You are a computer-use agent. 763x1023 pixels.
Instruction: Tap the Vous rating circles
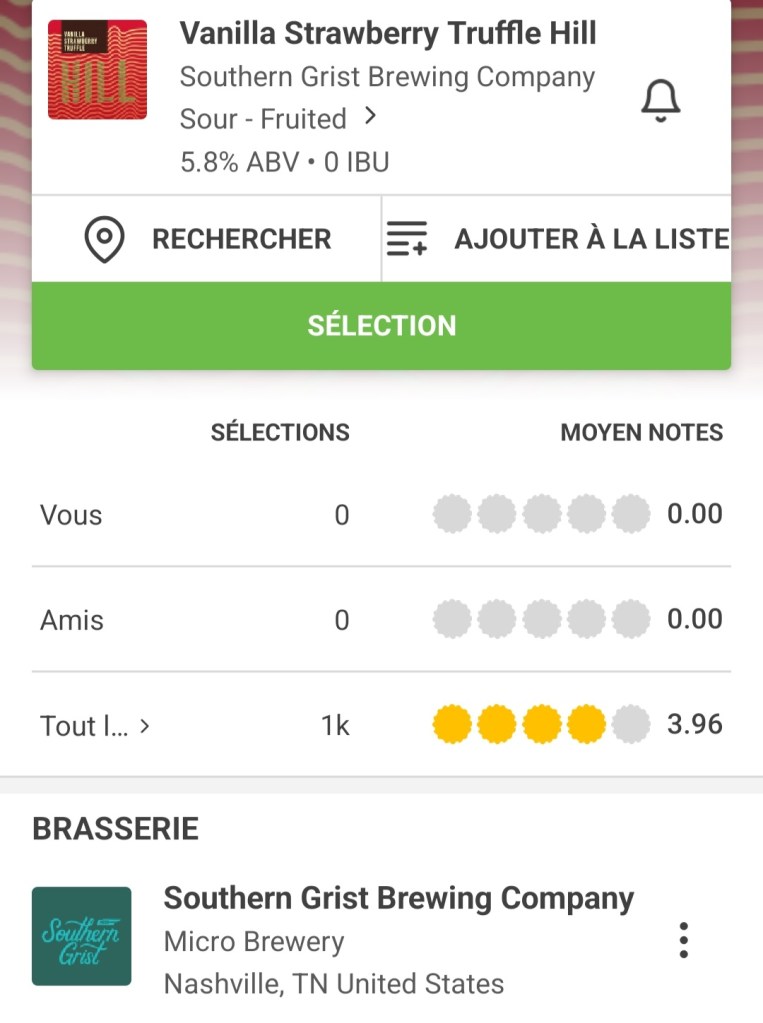click(541, 515)
